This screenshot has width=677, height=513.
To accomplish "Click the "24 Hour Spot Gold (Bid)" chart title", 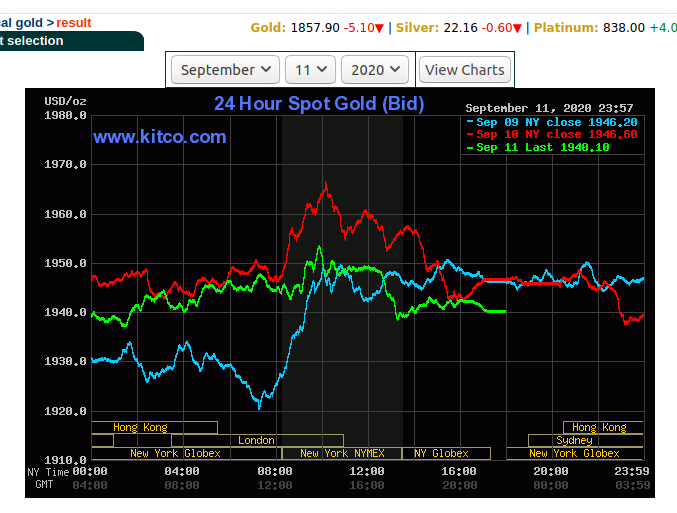I will [x=319, y=104].
